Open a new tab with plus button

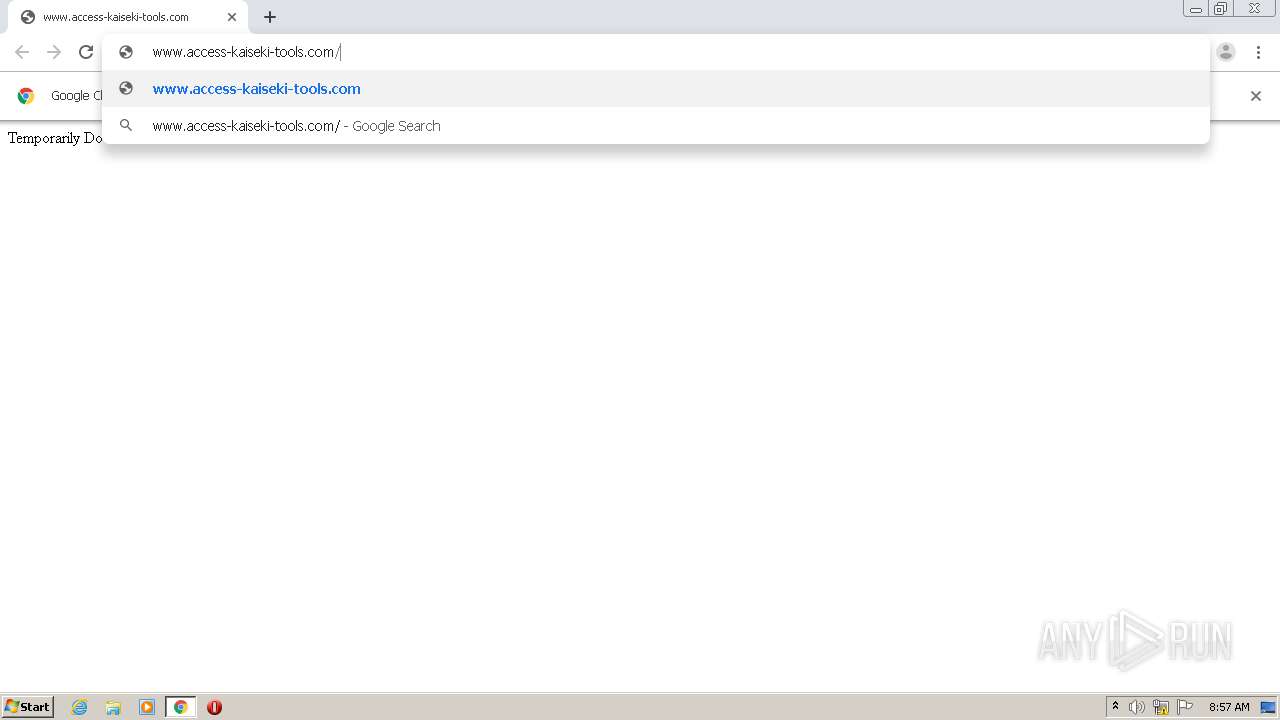click(270, 17)
